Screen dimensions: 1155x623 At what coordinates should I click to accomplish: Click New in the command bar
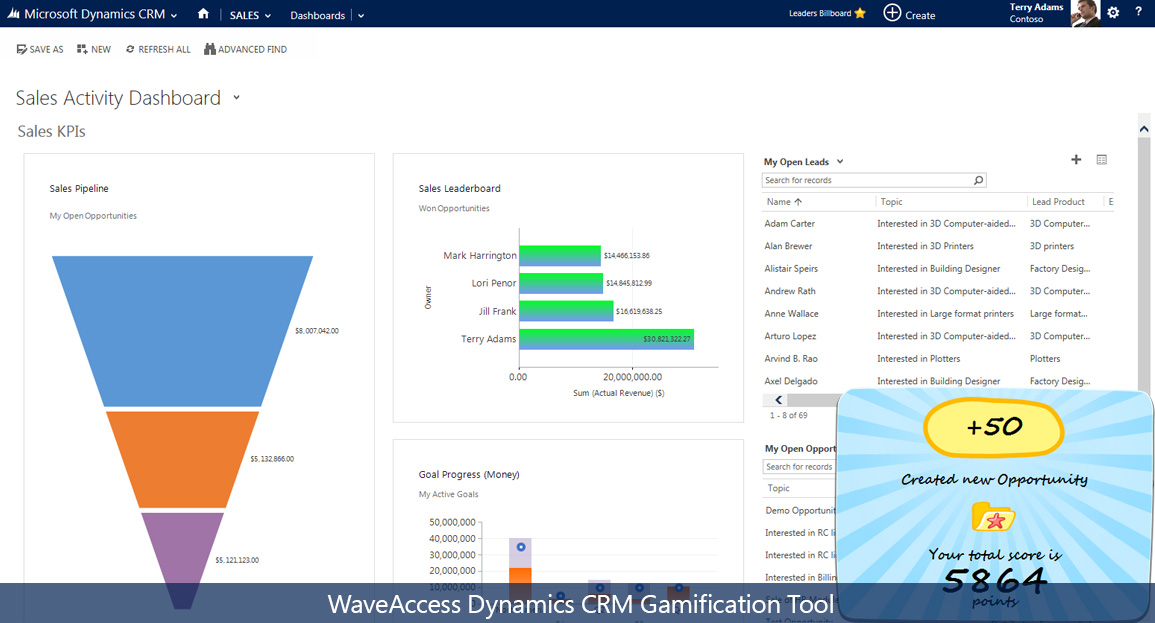[94, 49]
